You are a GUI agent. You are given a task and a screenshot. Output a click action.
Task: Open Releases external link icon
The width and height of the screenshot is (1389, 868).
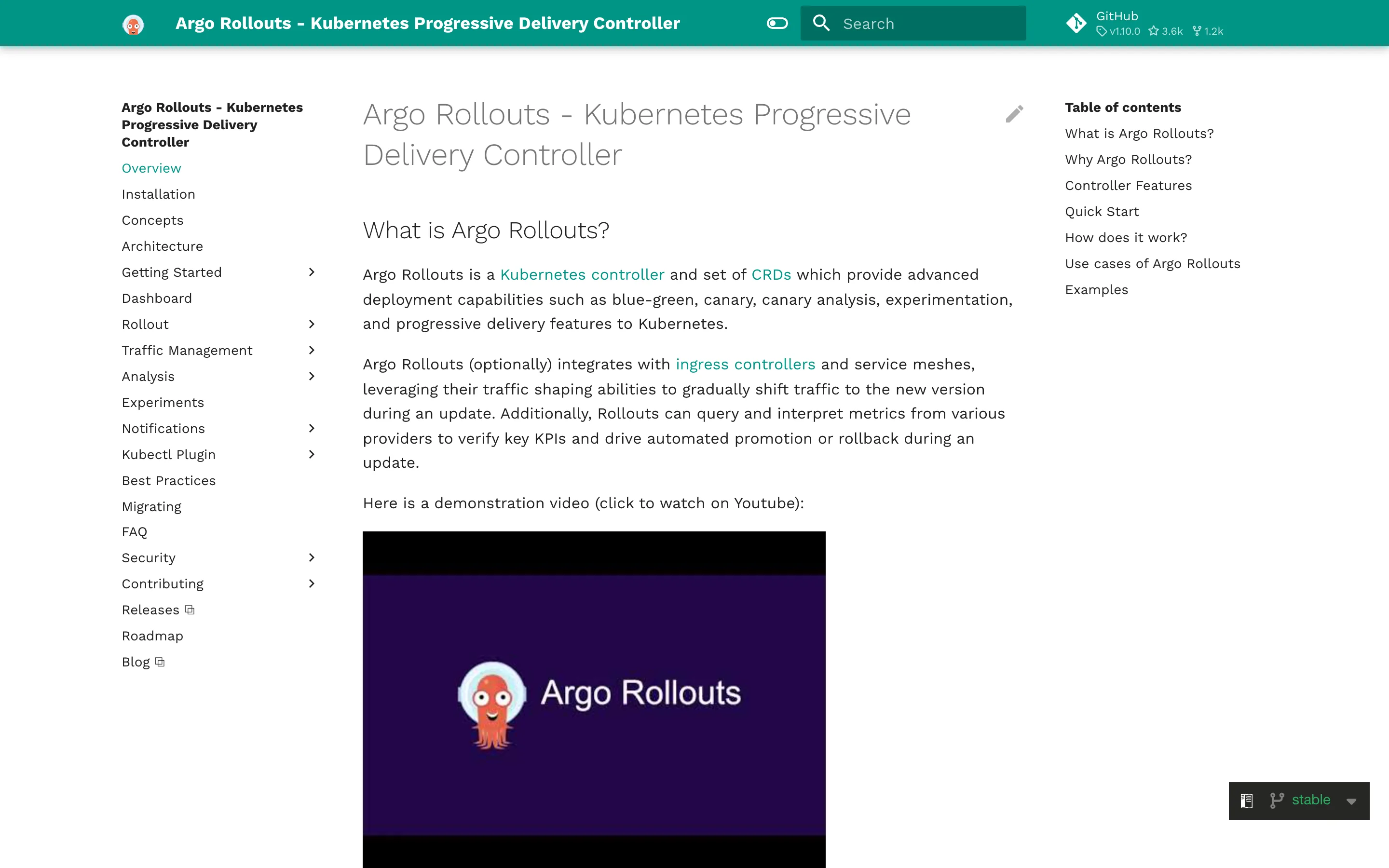(x=190, y=610)
